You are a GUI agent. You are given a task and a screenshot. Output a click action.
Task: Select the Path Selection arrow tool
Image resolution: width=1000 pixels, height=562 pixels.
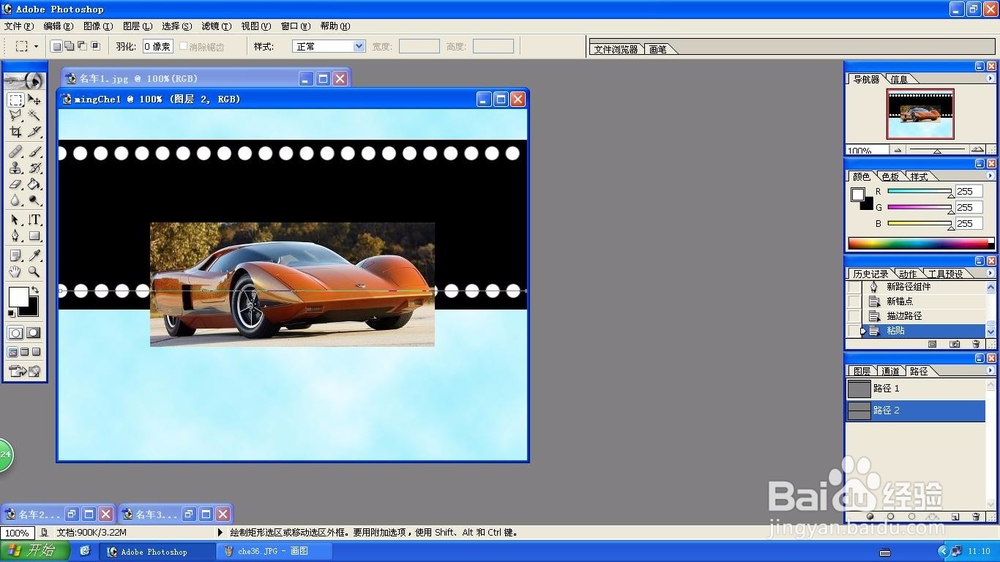coord(15,220)
